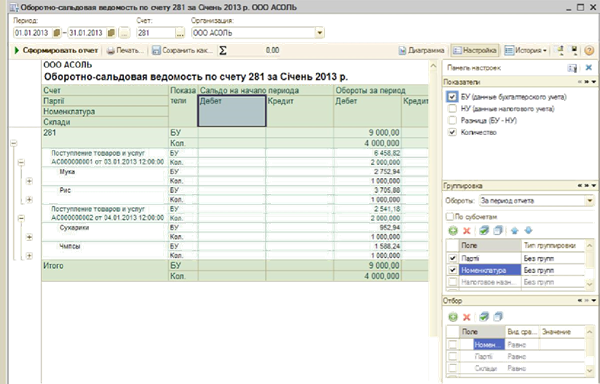Toggle the По субсчетам checkbox
Viewport: 600px width, 384px height.
point(450,216)
